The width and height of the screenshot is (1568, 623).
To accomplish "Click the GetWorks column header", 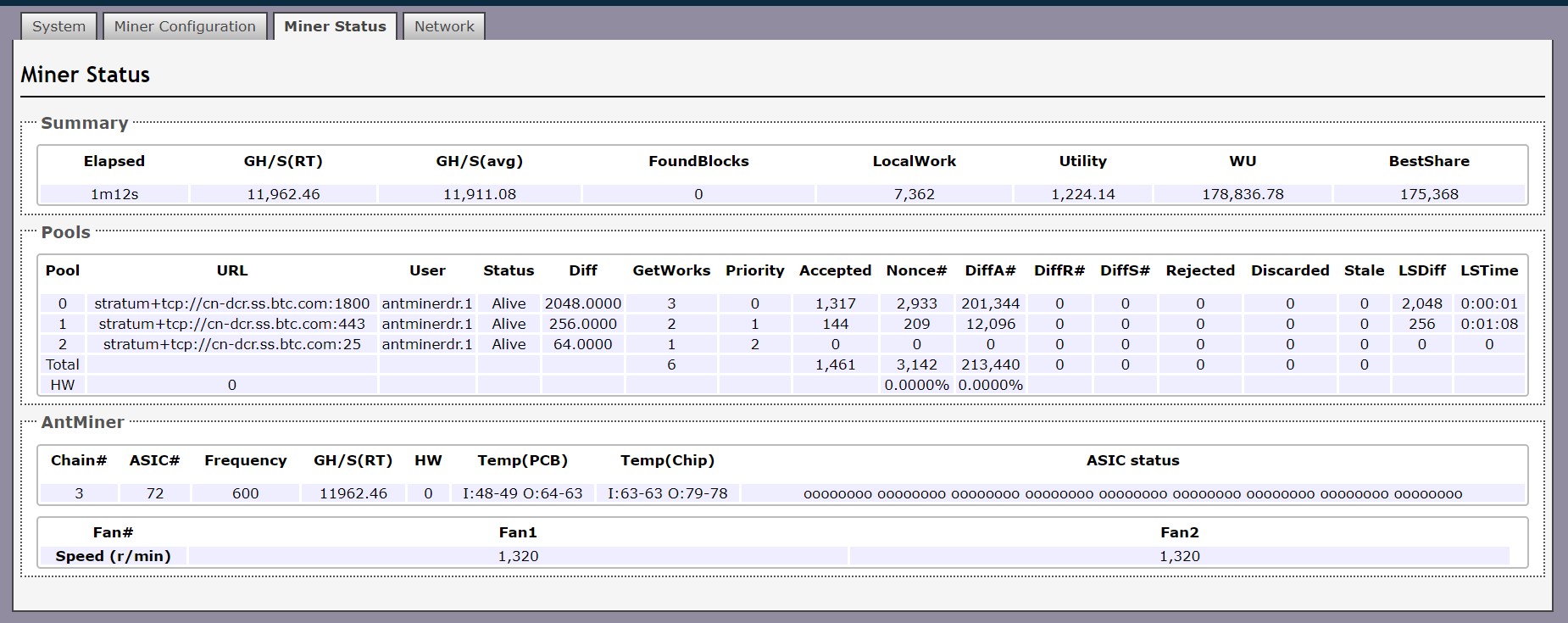I will (671, 270).
